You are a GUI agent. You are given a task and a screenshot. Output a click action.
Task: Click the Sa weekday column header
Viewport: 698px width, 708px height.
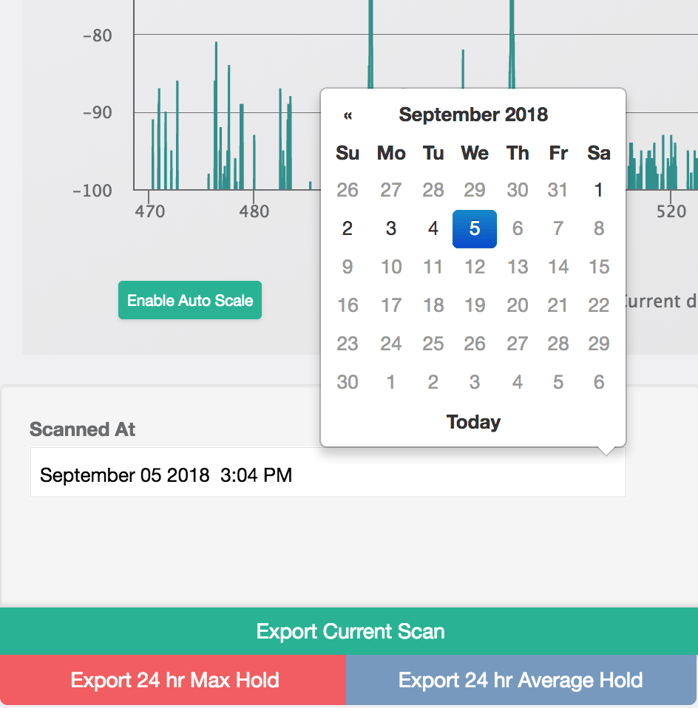point(598,153)
